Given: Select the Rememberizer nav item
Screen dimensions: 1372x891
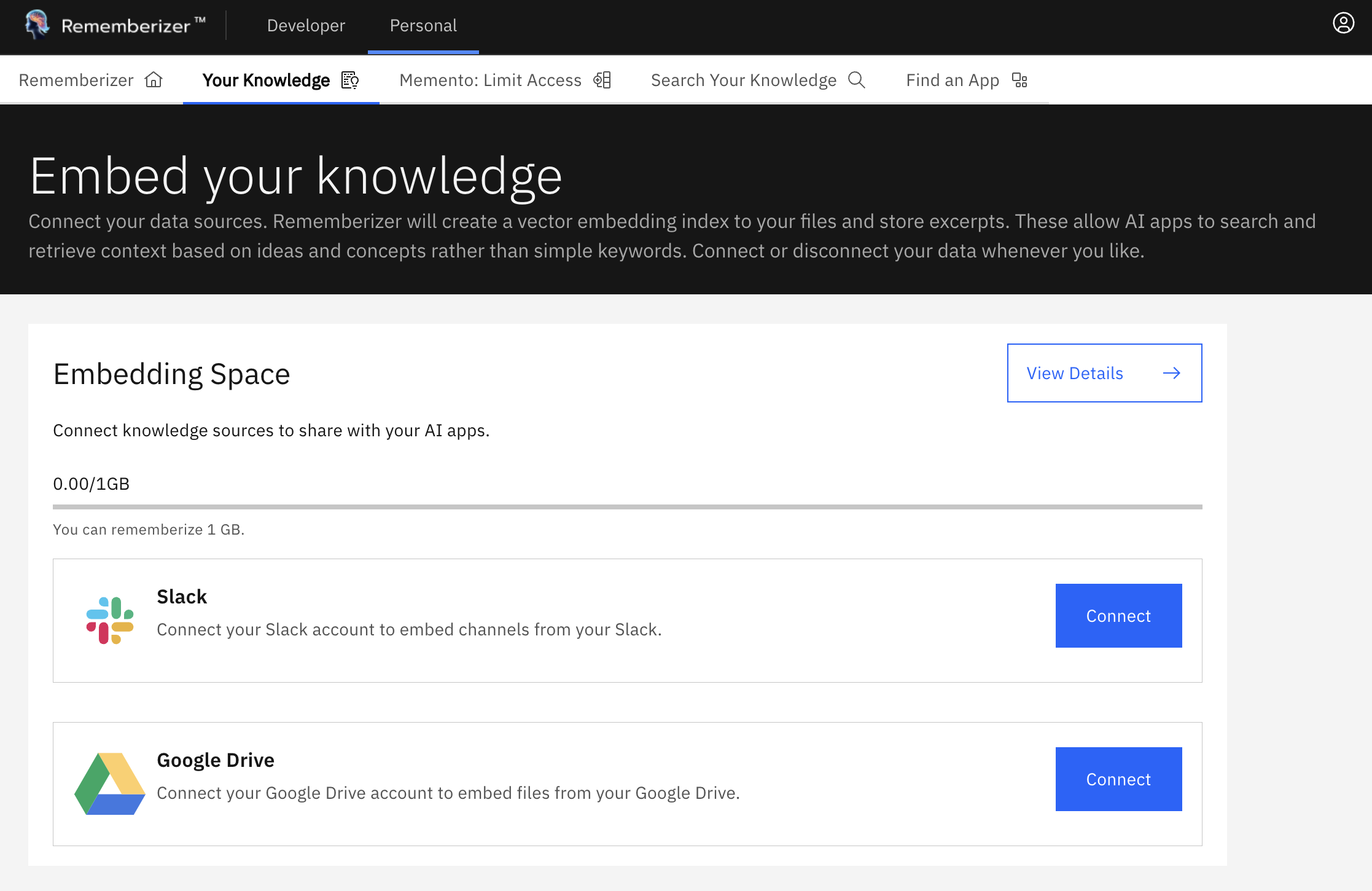Looking at the screenshot, I should click(76, 80).
